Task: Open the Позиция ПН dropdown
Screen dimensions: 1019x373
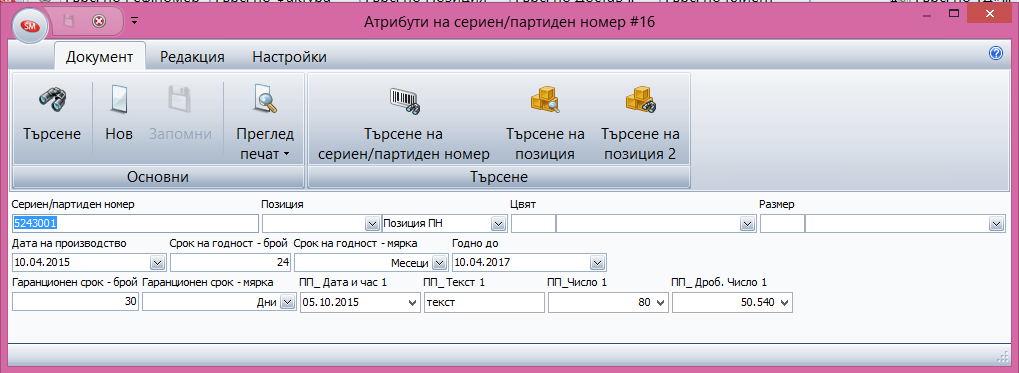Action: click(498, 224)
